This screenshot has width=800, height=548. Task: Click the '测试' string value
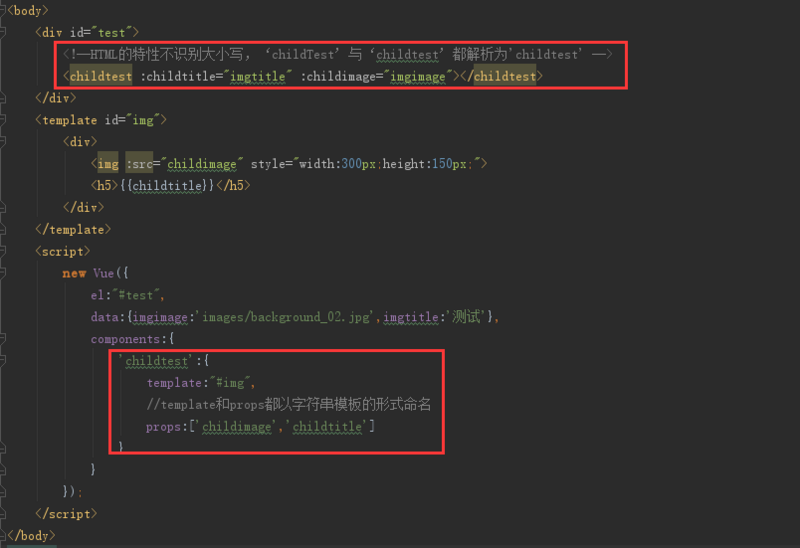tap(466, 317)
